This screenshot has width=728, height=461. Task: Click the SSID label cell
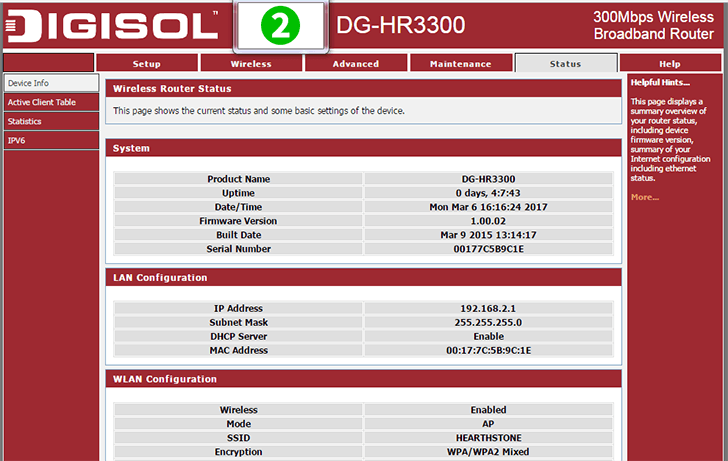(x=238, y=438)
